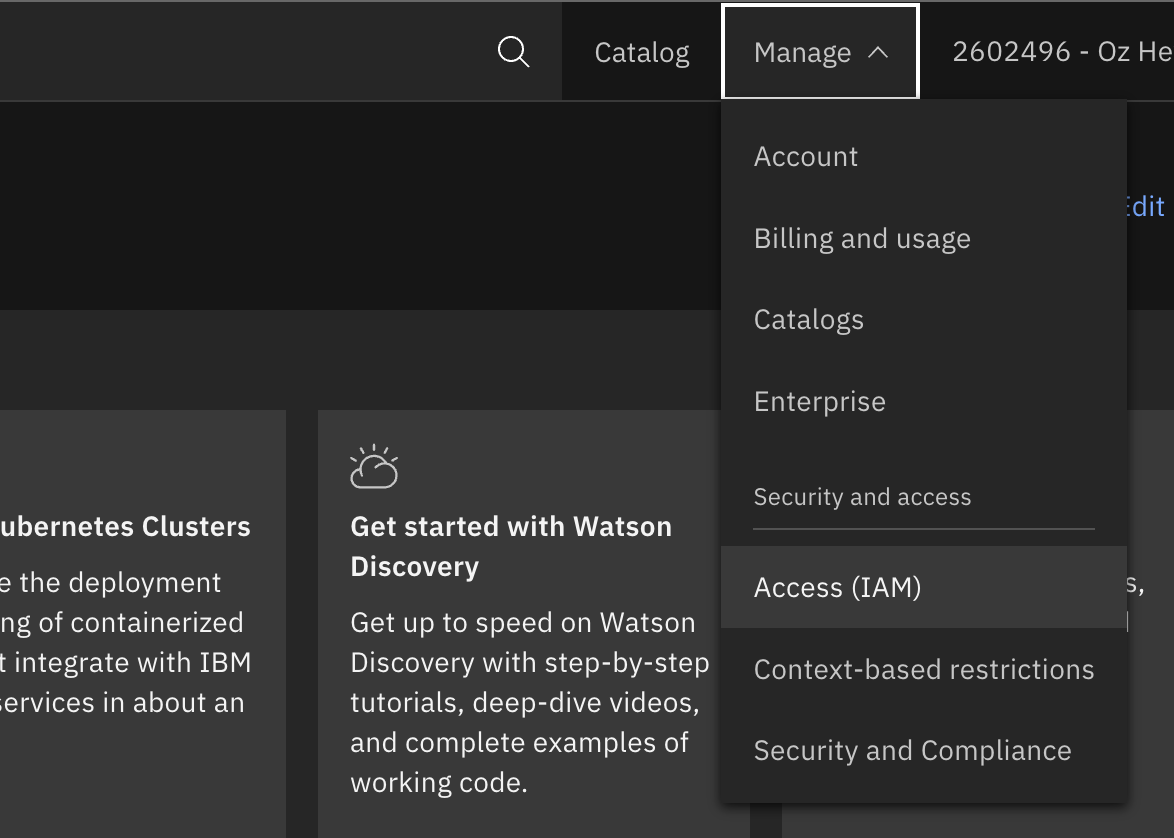Select the Enterprise menu item
This screenshot has width=1174, height=838.
pyautogui.click(x=819, y=402)
